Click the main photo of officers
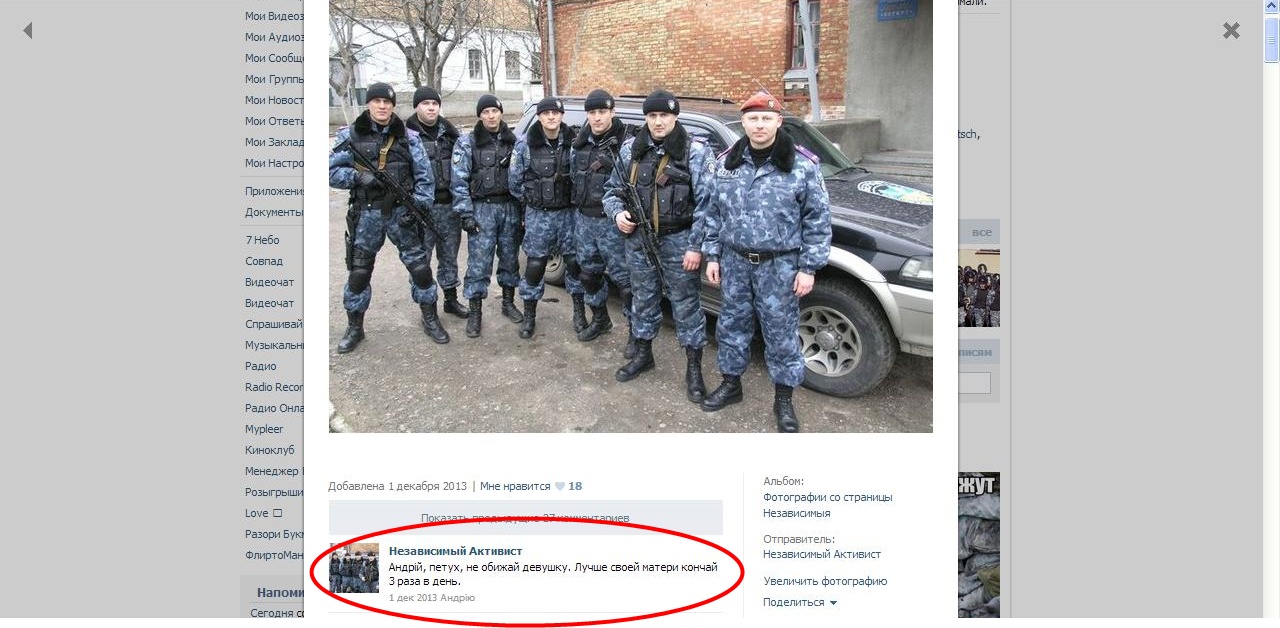This screenshot has width=1280, height=628. 631,216
